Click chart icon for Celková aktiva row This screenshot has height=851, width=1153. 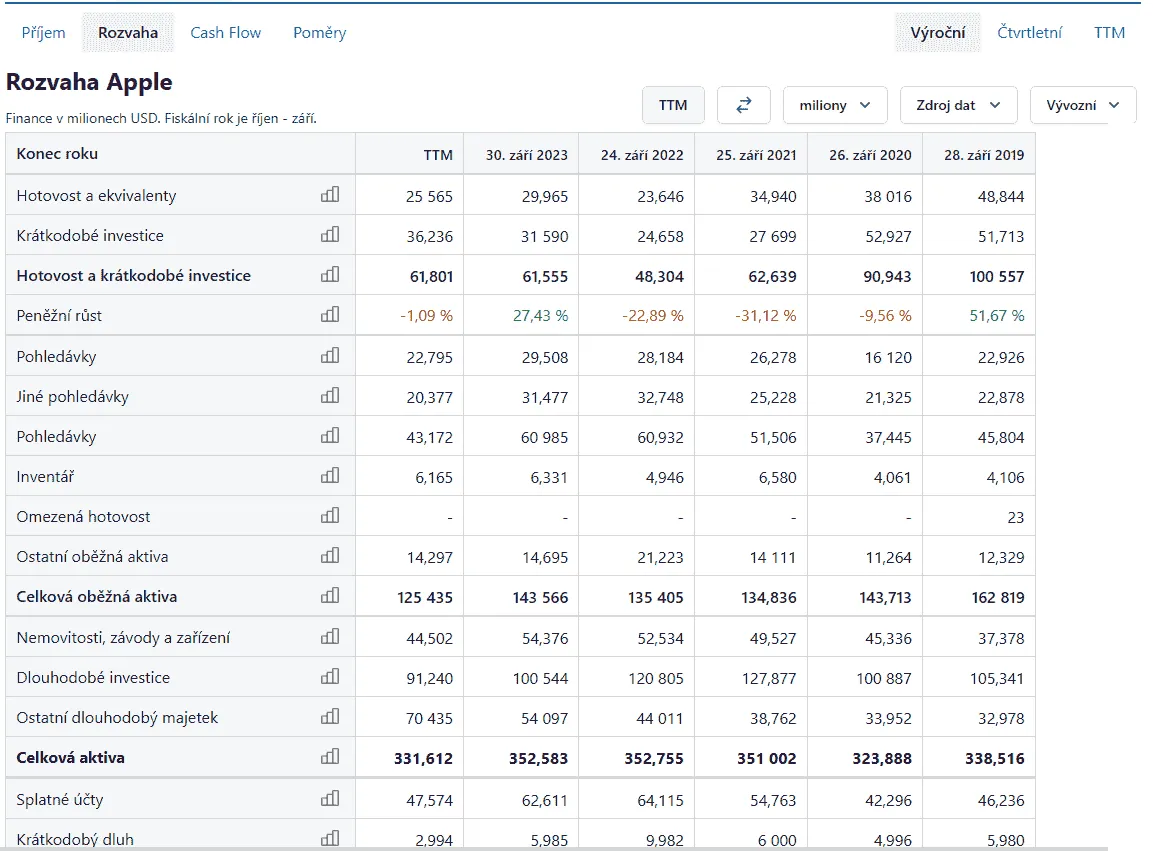tap(330, 757)
